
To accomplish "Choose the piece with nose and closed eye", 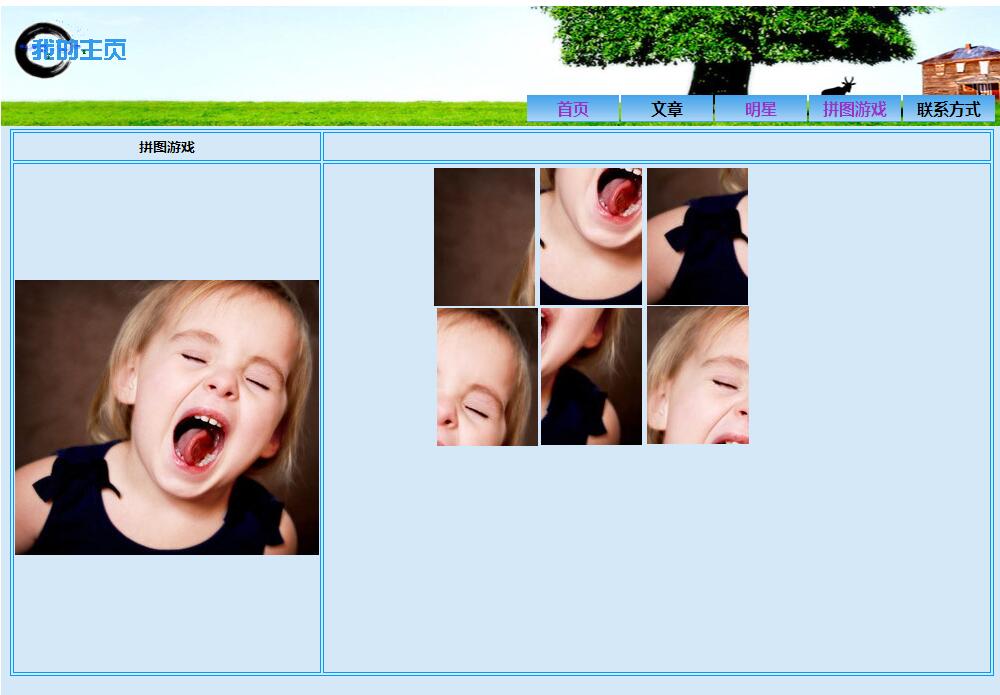I will [487, 376].
